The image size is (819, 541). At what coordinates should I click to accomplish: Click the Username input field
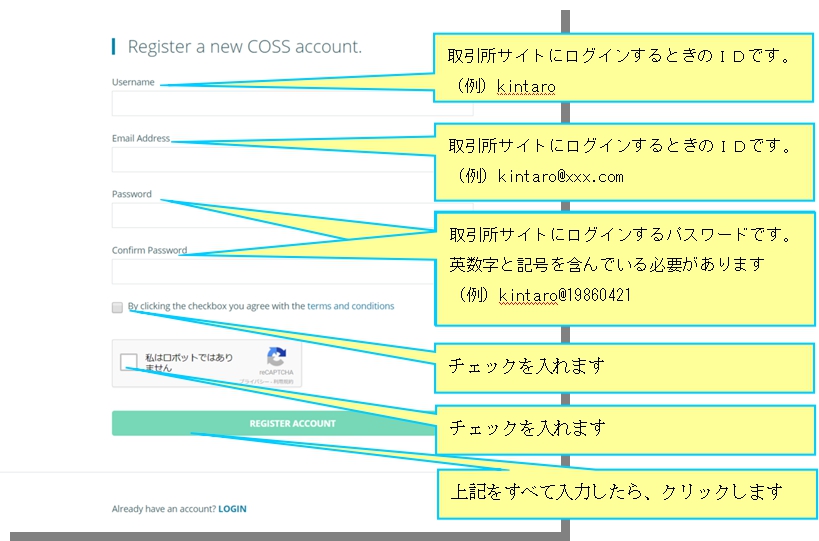pyautogui.click(x=292, y=103)
